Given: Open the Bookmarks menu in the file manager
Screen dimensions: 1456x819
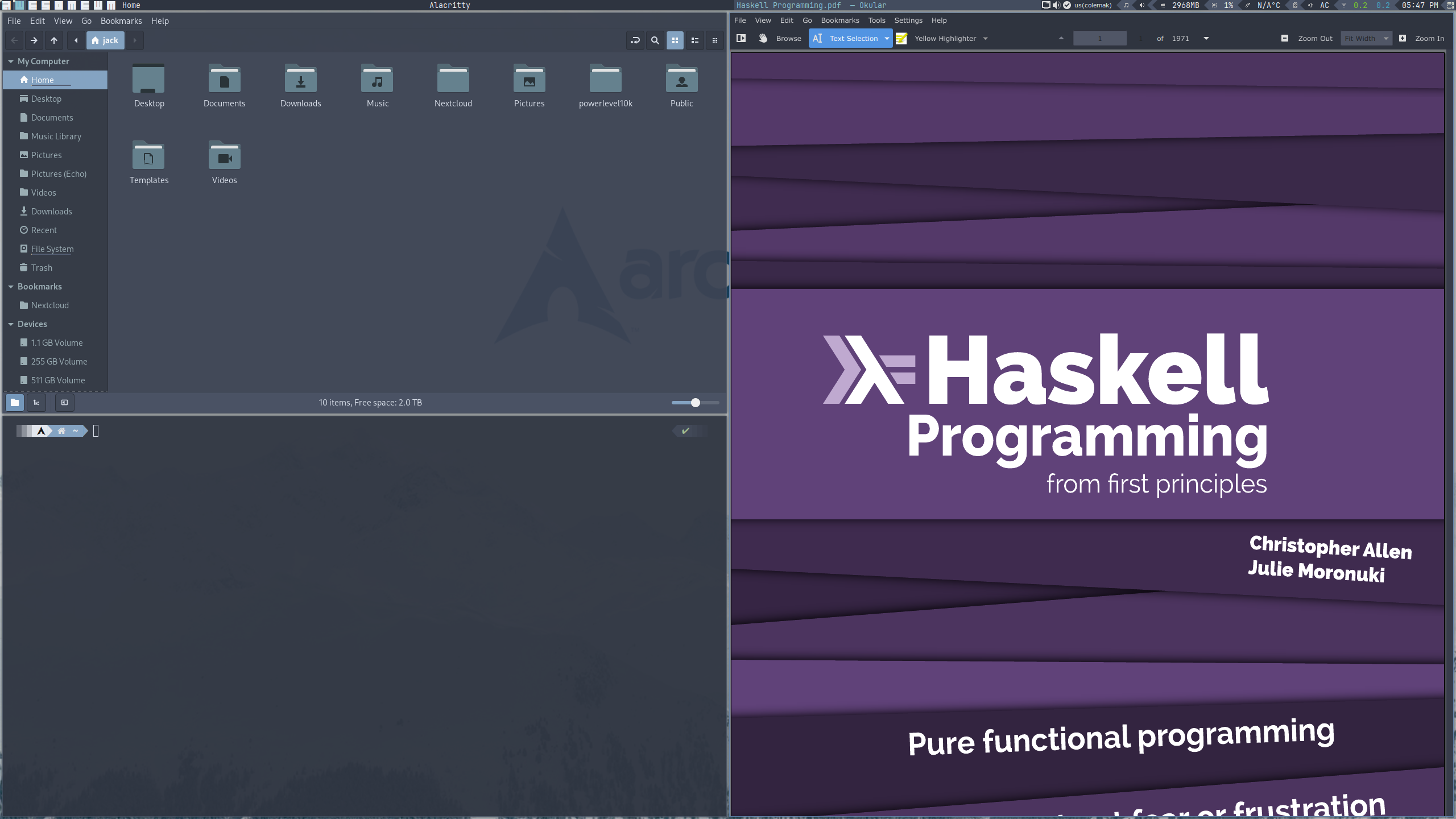Looking at the screenshot, I should tap(121, 20).
